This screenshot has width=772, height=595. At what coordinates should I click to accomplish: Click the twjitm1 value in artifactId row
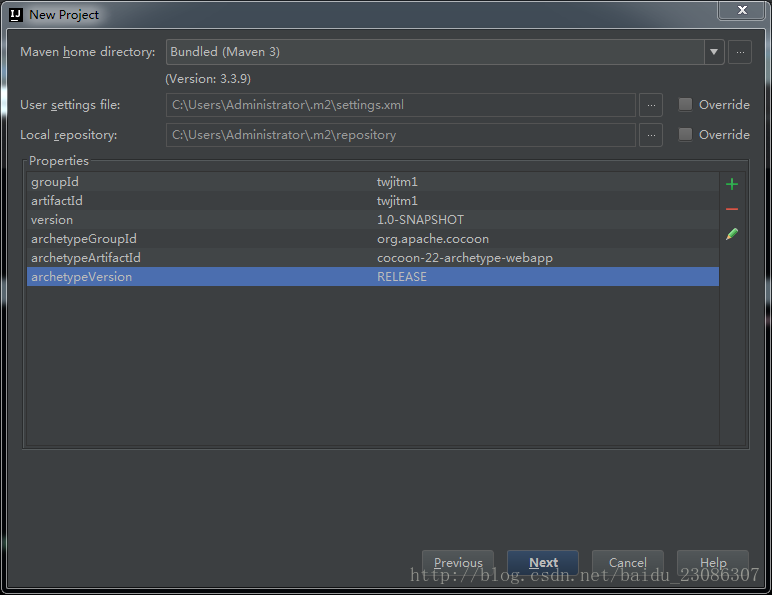pyautogui.click(x=397, y=201)
